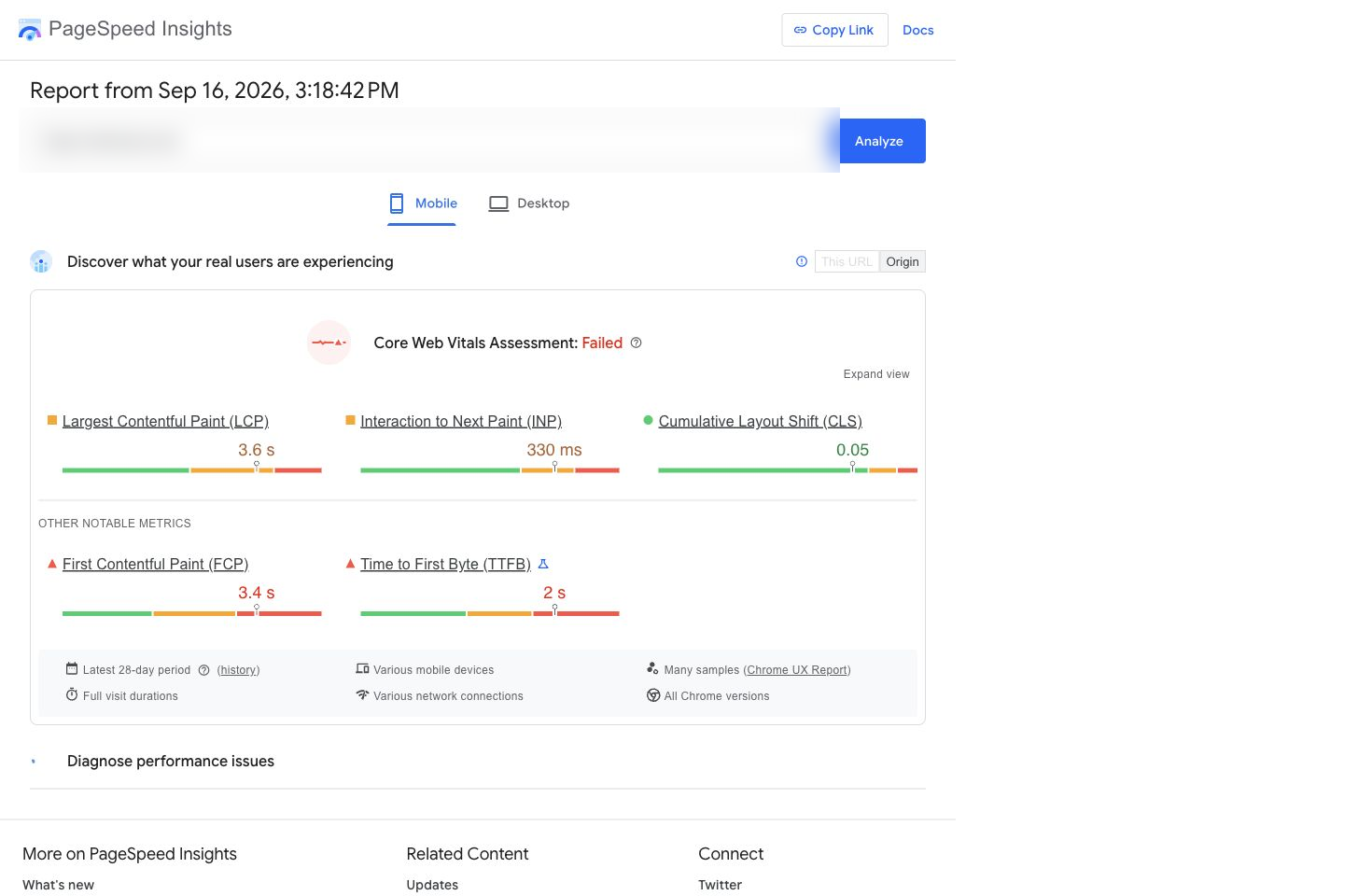Screen dimensions: 1372x896
Task: Click the stopwatch icon by Full visit durations
Action: 72,694
